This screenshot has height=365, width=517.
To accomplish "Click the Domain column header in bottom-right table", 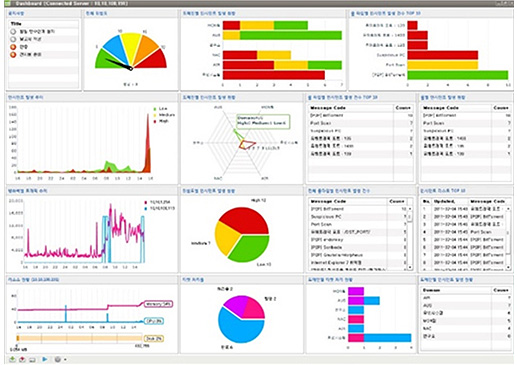I will (x=431, y=290).
